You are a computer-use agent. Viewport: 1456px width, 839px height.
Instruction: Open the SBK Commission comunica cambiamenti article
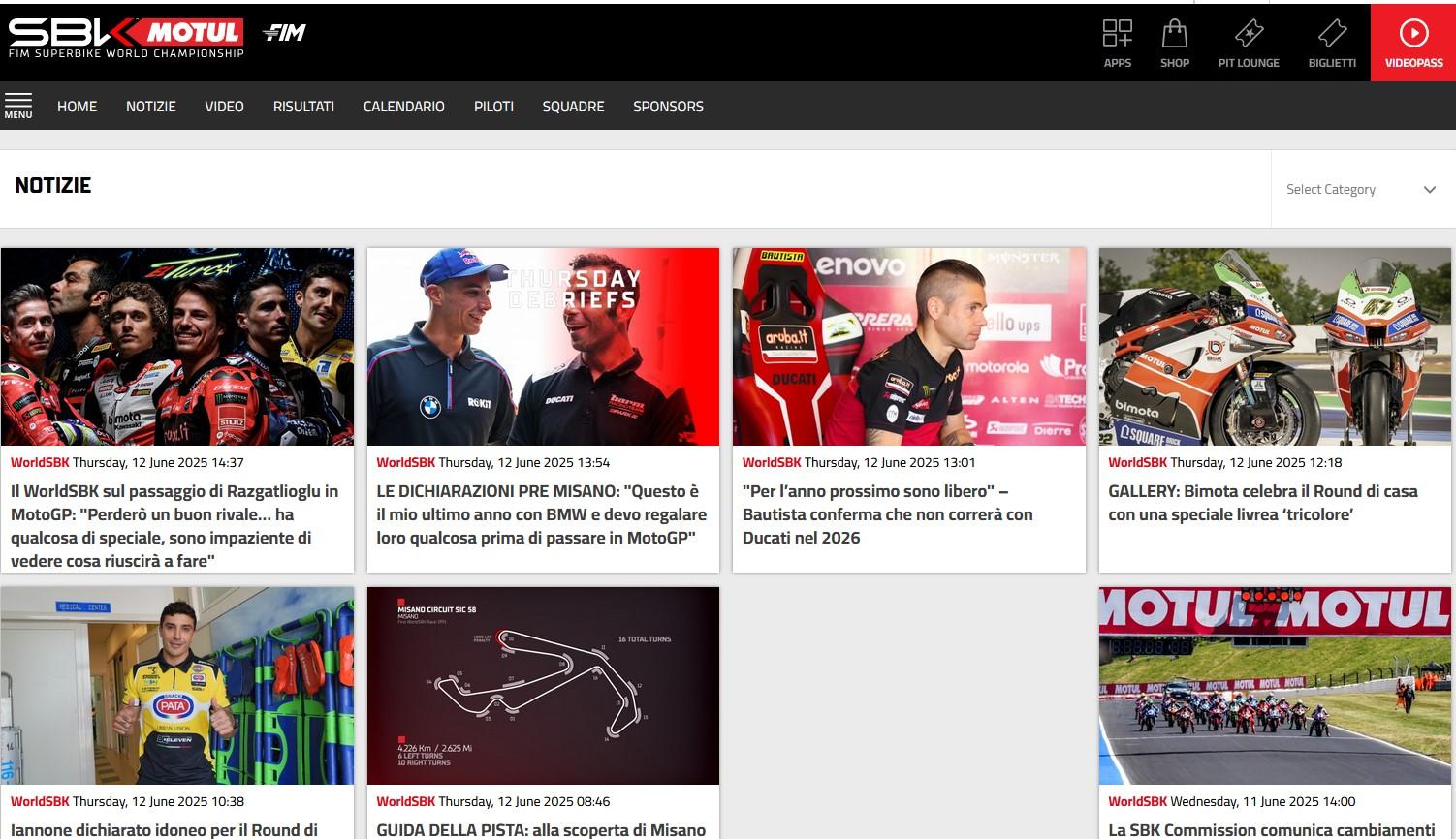click(x=1271, y=830)
